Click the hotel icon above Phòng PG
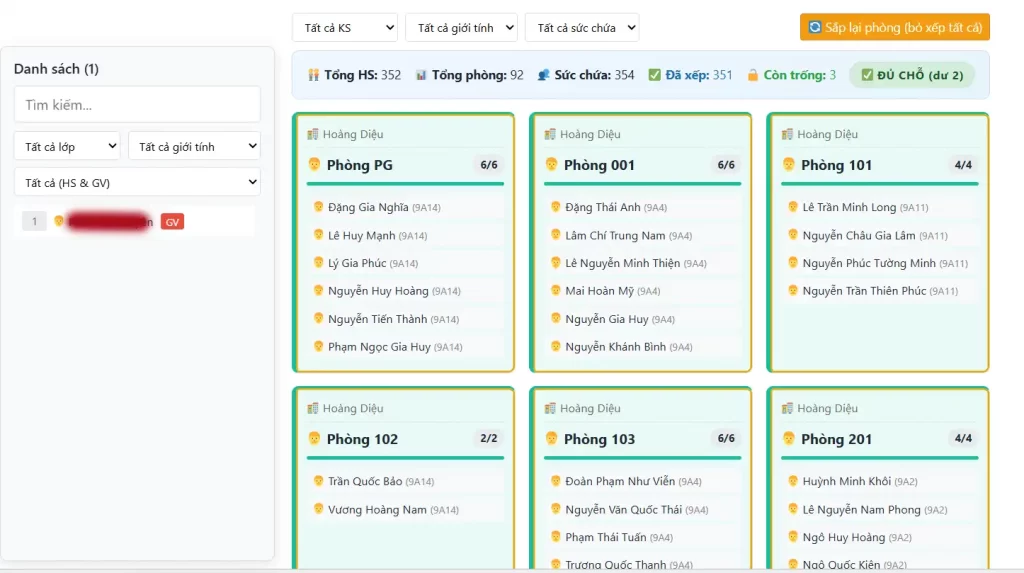Image resolution: width=1024 pixels, height=573 pixels. pyautogui.click(x=313, y=134)
